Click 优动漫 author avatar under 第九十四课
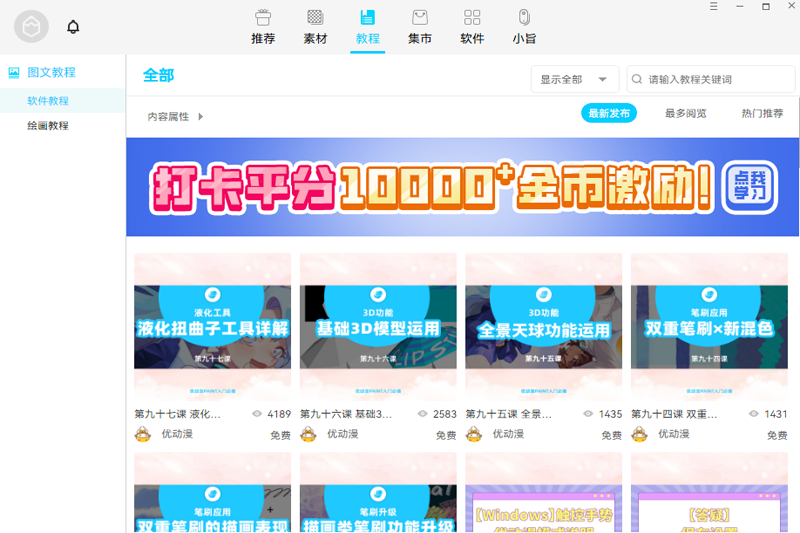Screen dimensions: 800x533 [x=639, y=435]
